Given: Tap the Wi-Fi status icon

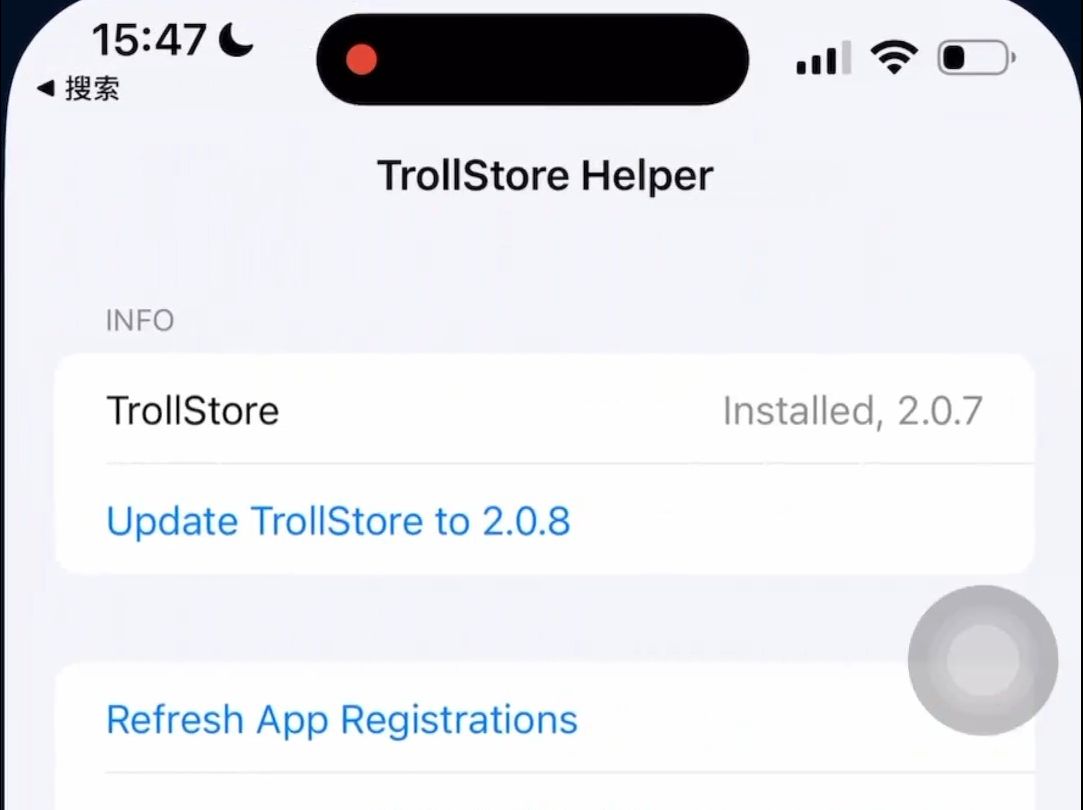Looking at the screenshot, I should [894, 57].
